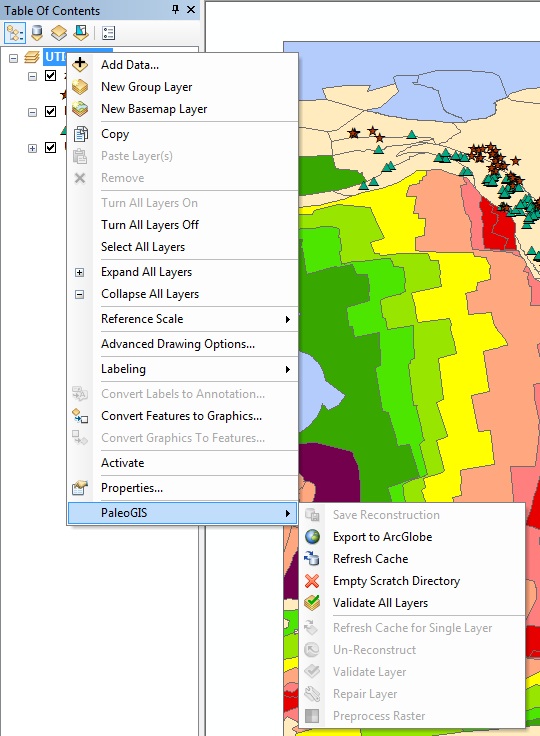Screen dimensions: 540x736
Task: Select Convert Features to Graphics entry
Action: click(181, 416)
